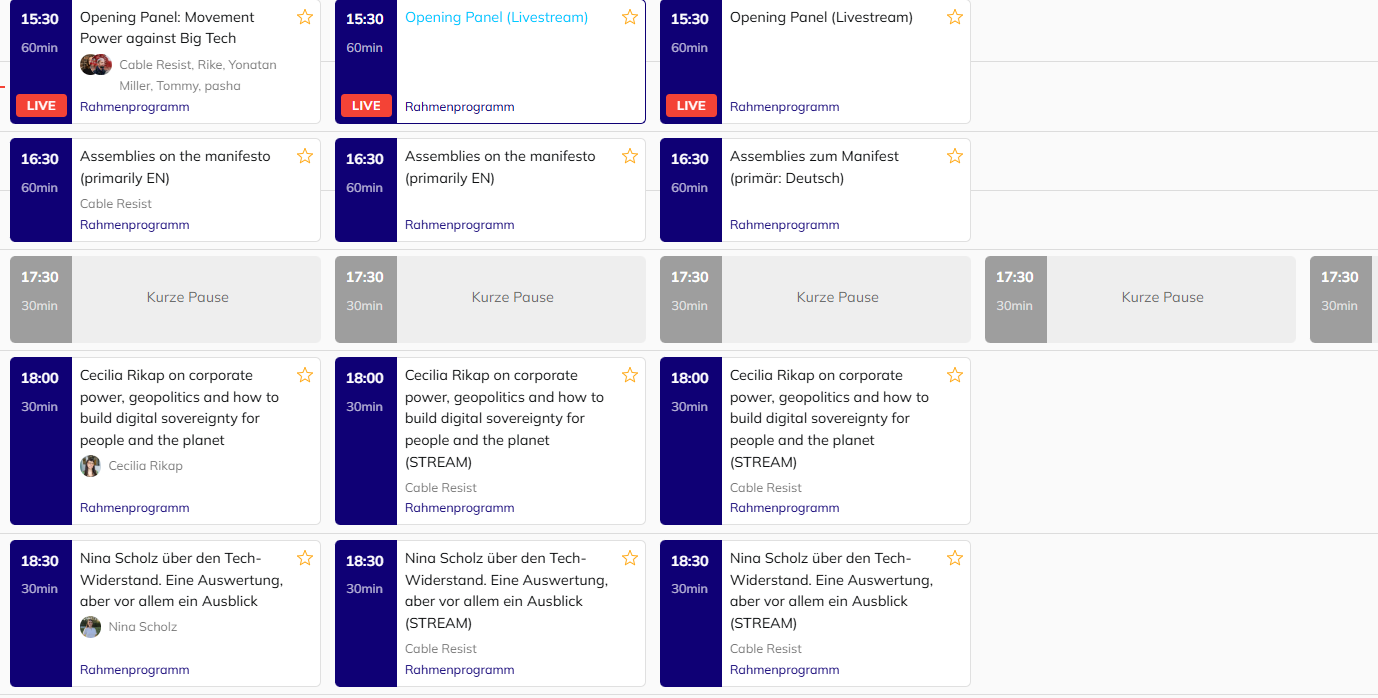
Task: Click the star on the Assemblies card listing Cable Resist
Action: pos(305,156)
